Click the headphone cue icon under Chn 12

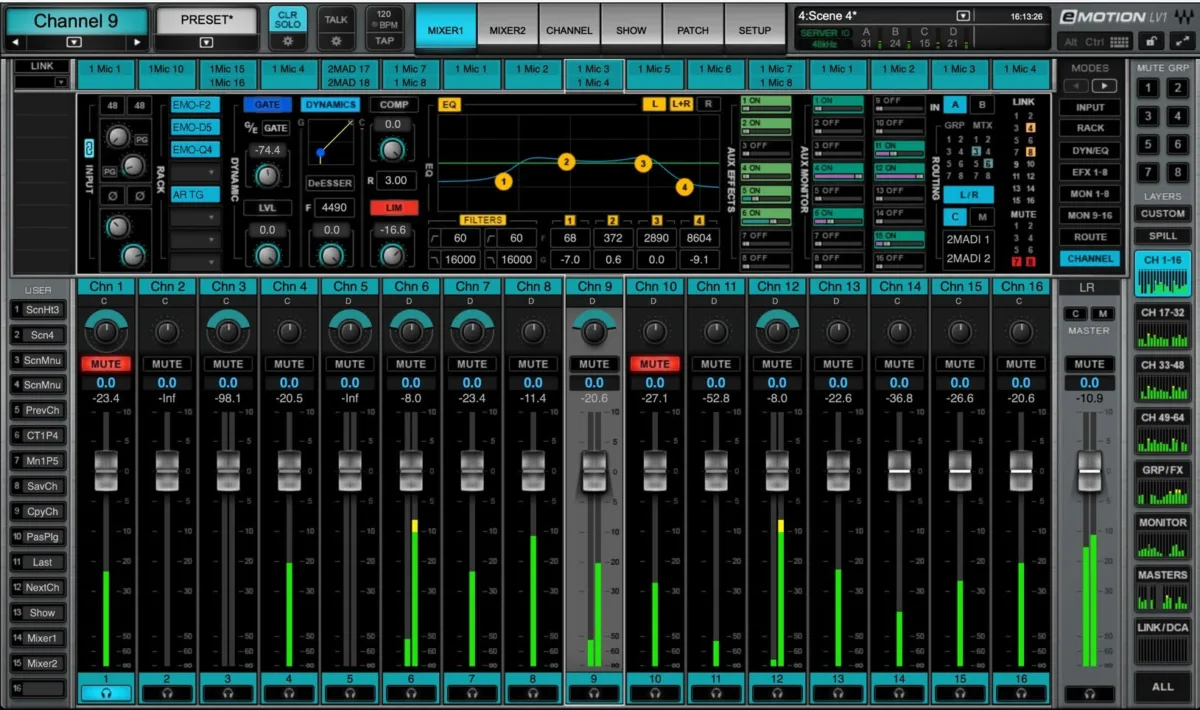(777, 692)
